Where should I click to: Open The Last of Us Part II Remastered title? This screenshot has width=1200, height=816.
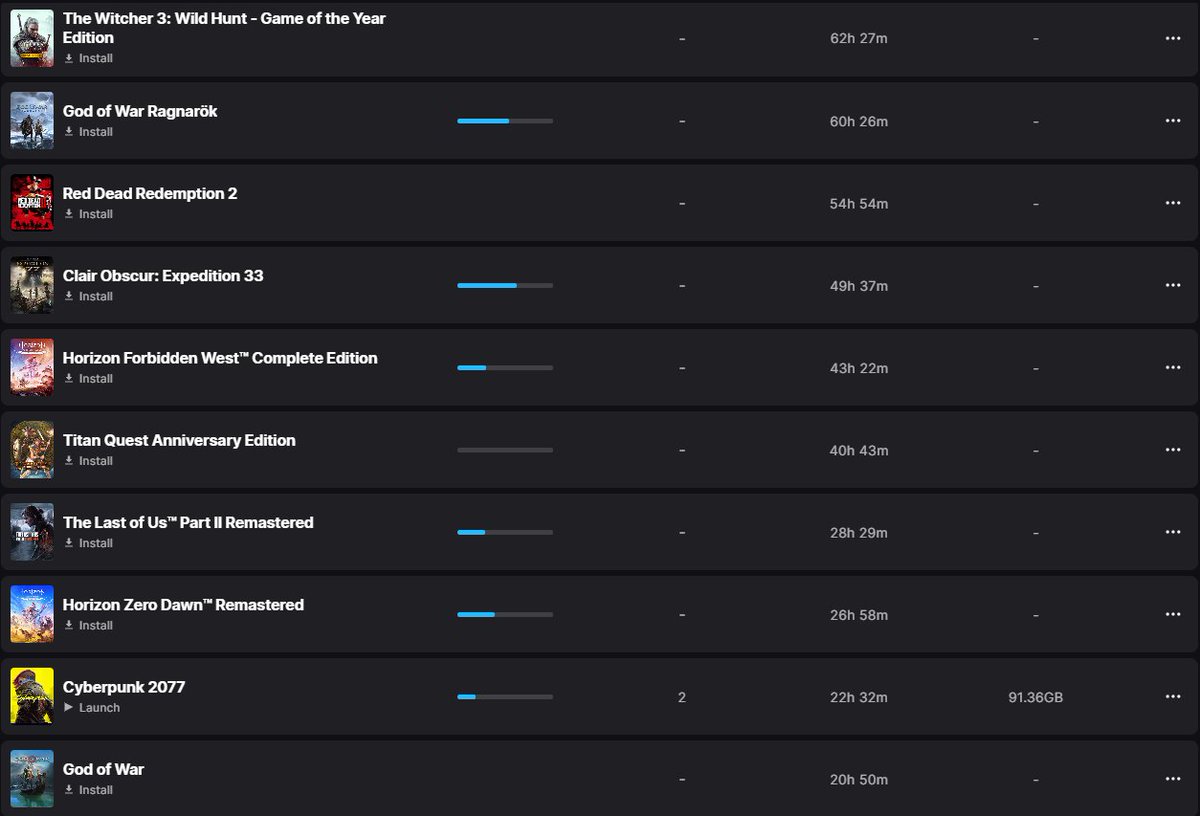click(x=188, y=522)
